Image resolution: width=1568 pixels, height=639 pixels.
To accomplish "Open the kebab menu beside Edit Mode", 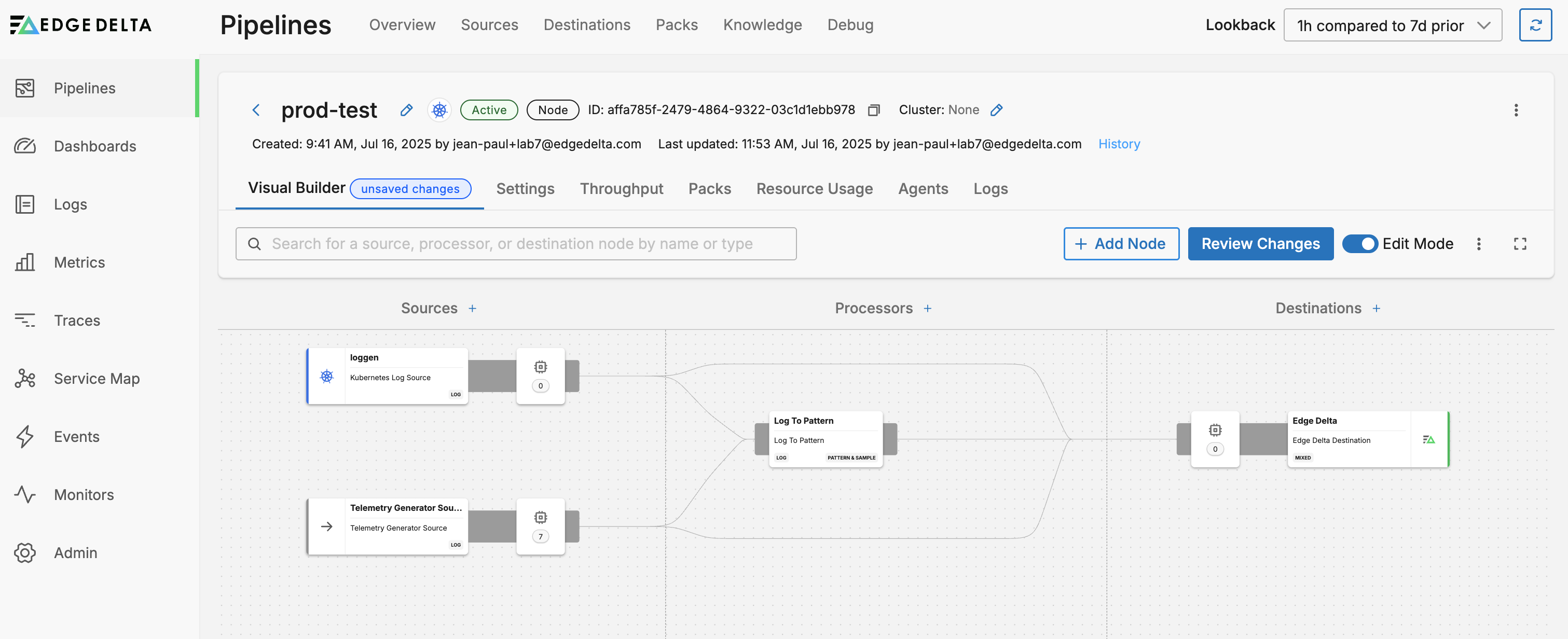I will coord(1479,244).
